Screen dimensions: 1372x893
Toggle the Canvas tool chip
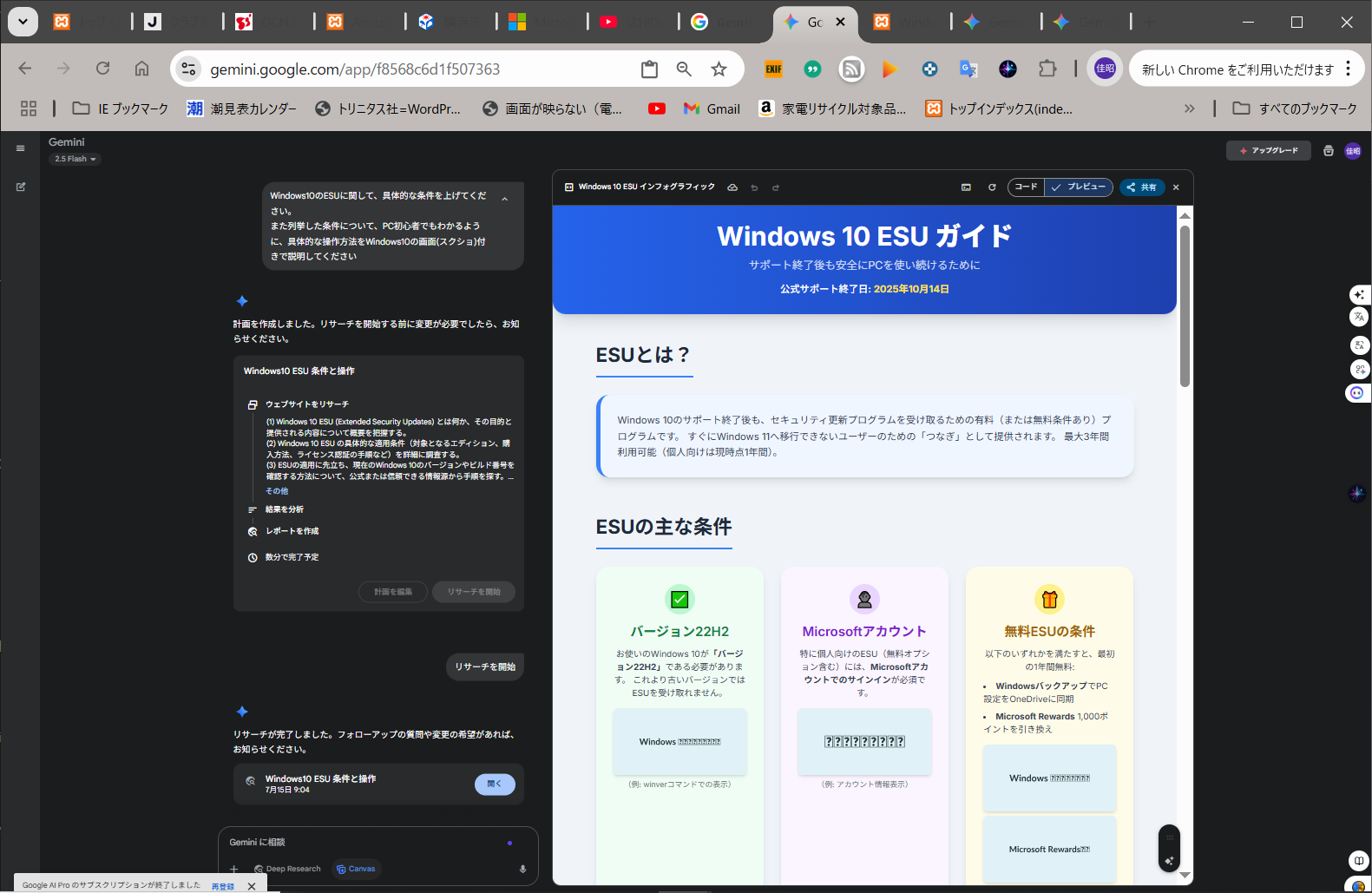(x=356, y=869)
